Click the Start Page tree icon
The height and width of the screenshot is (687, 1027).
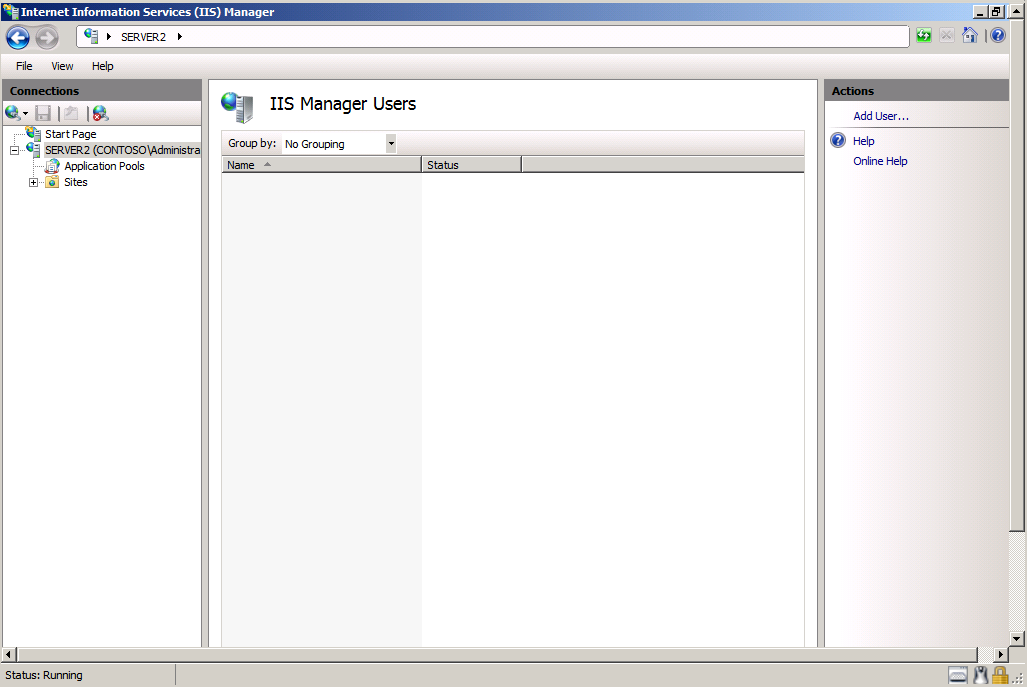point(33,134)
